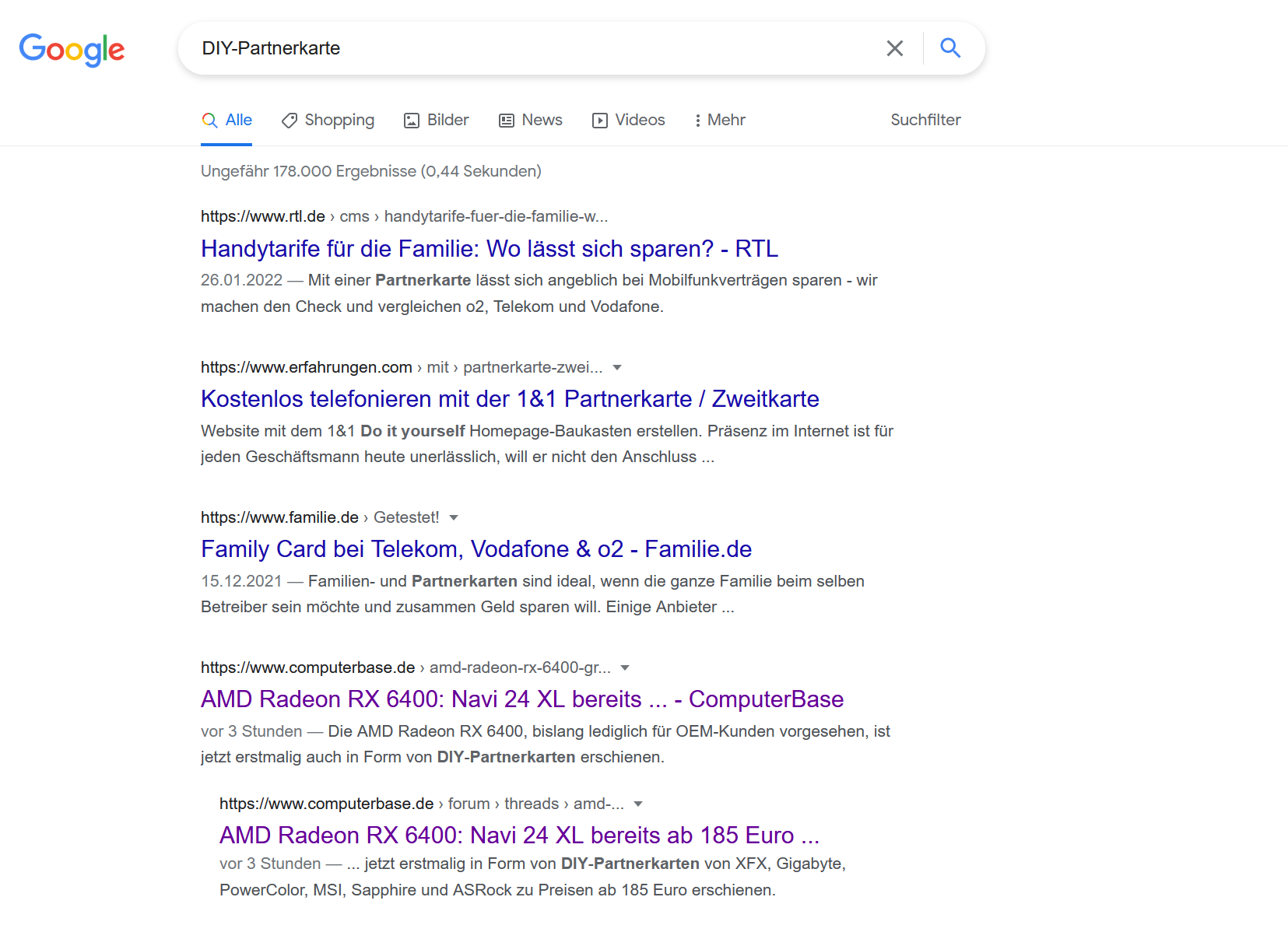Viewport: 1288px width, 939px height.
Task: Expand the computerbase.de amd-radeon result arrow
Action: pos(625,667)
